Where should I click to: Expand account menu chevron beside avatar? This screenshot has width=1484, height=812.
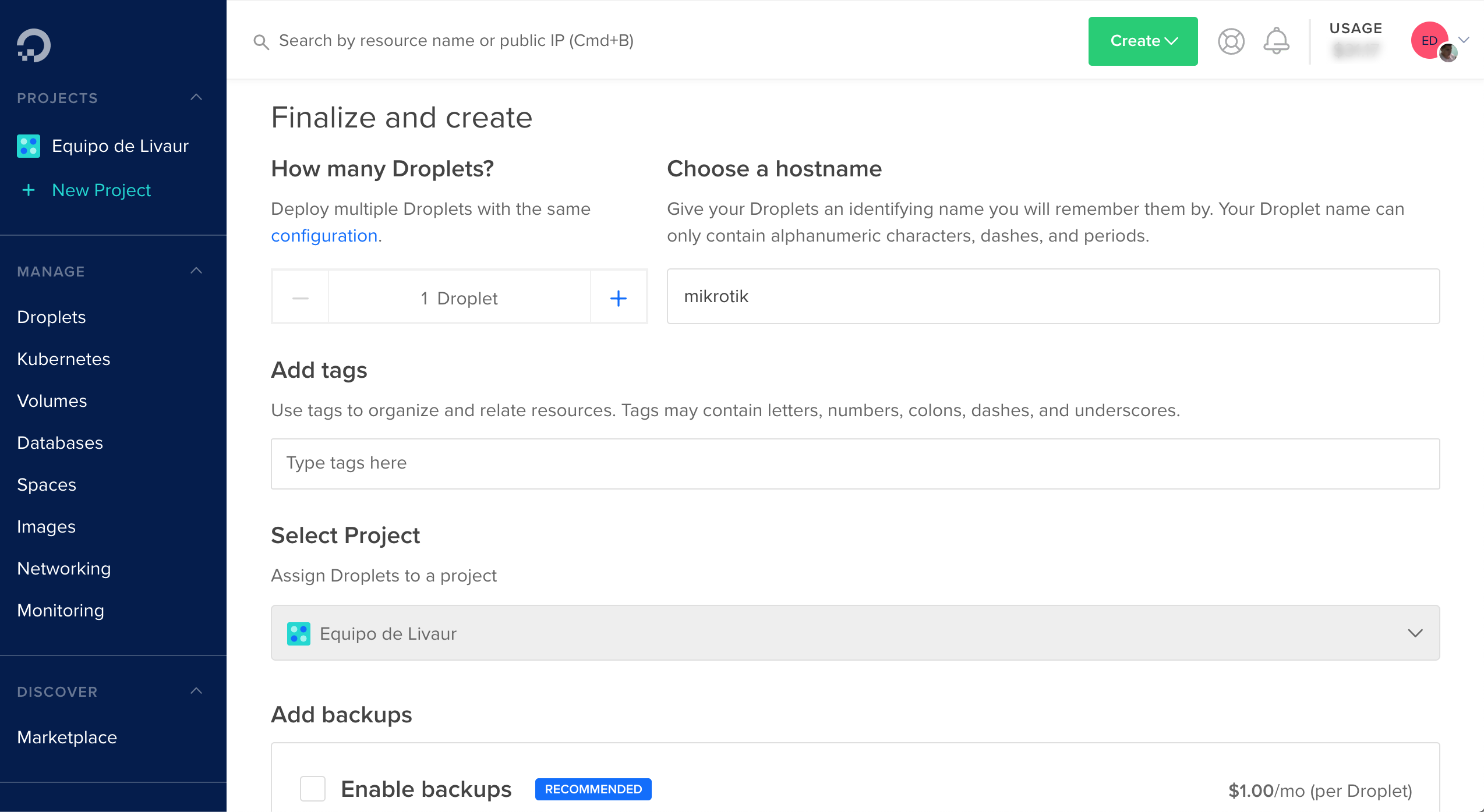click(1464, 40)
